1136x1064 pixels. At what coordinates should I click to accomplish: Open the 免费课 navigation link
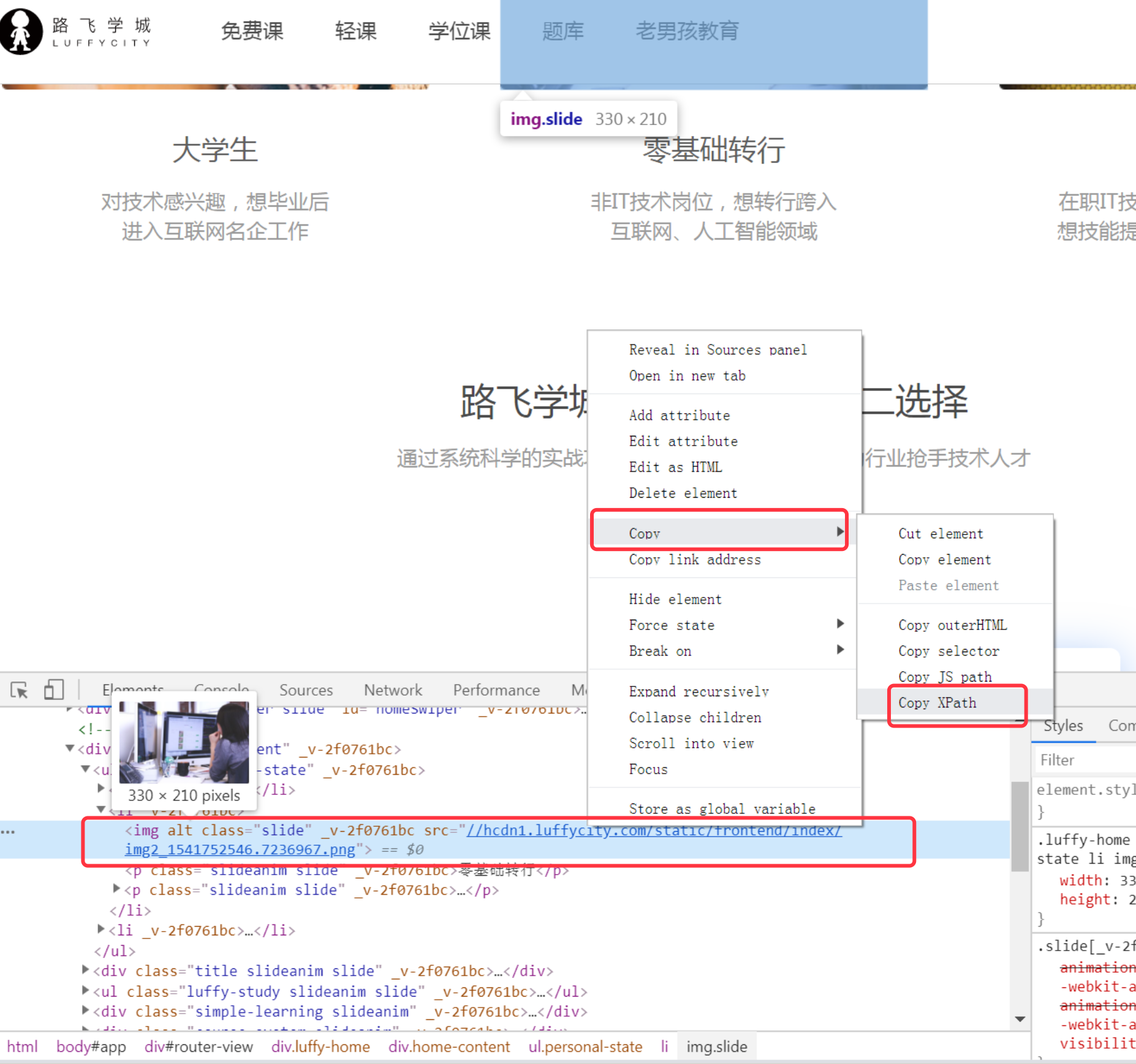(252, 31)
